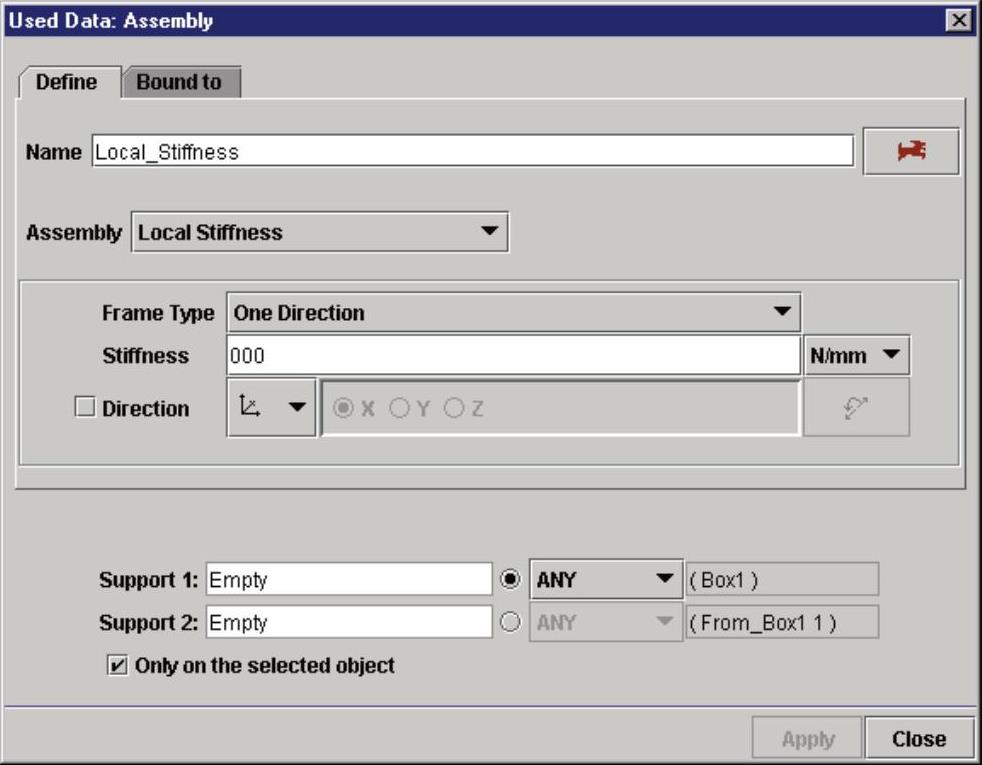The image size is (982, 765).
Task: Close the Used Data Assembly dialog window
Action: coord(960,20)
